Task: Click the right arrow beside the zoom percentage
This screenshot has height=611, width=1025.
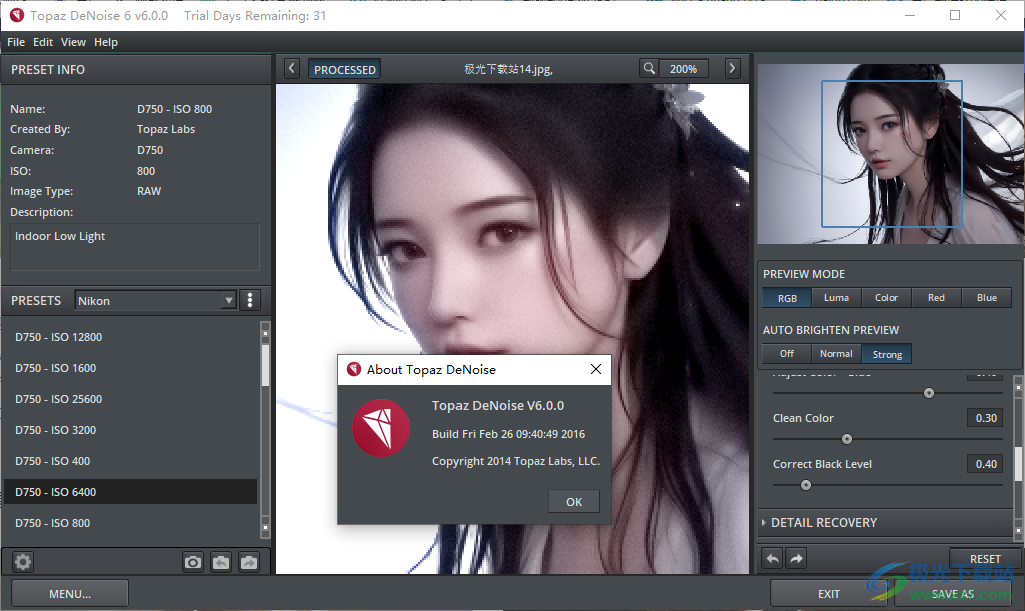Action: click(733, 68)
